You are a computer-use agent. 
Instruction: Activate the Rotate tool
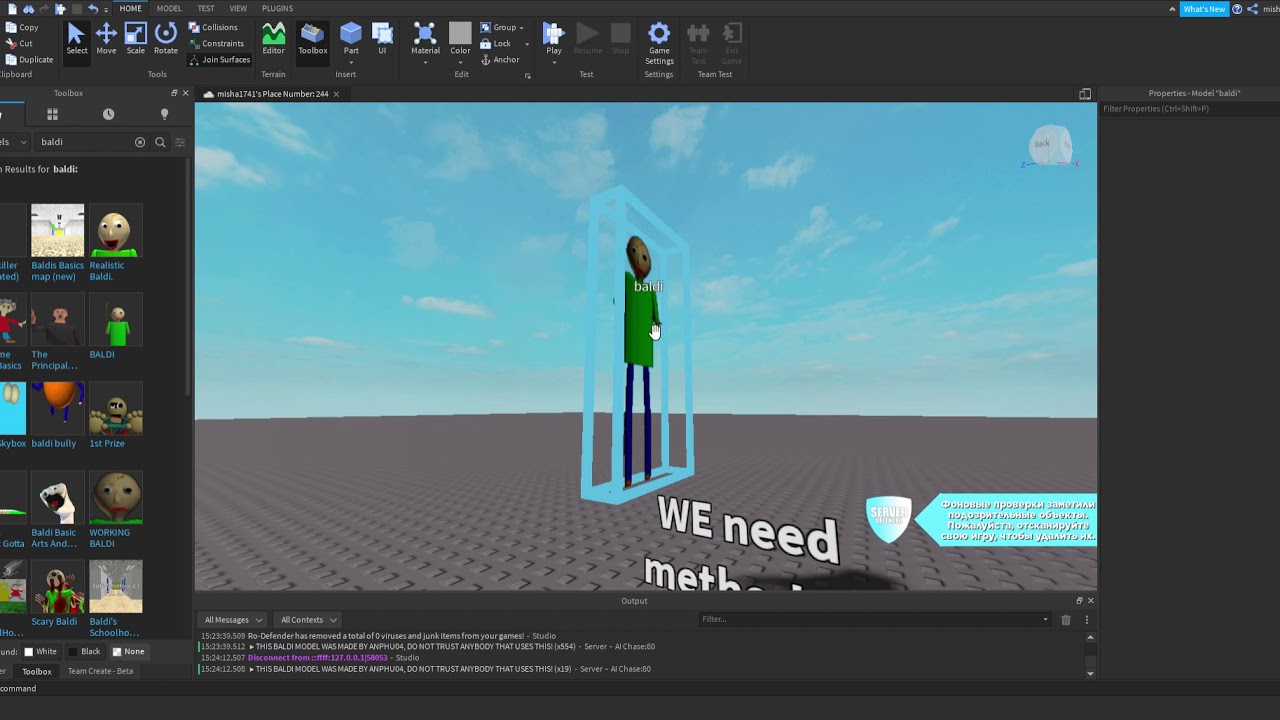coord(166,40)
